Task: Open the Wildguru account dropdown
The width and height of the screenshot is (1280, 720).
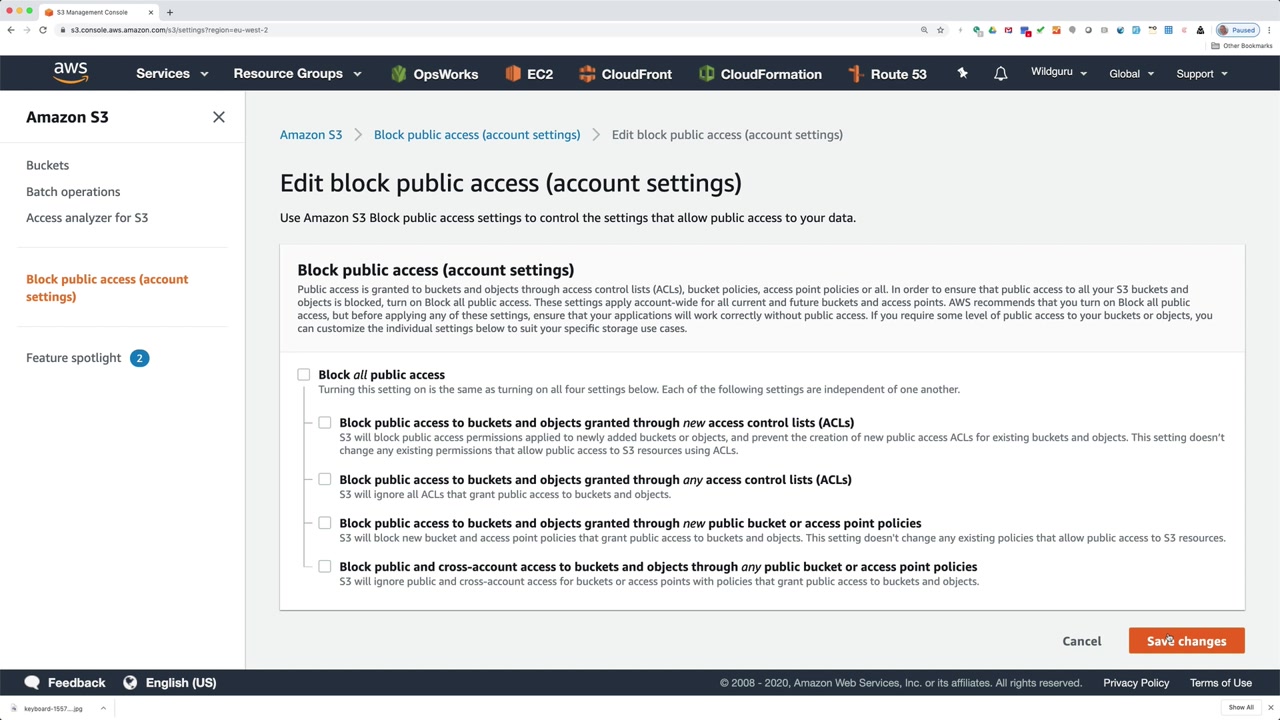Action: 1059,72
